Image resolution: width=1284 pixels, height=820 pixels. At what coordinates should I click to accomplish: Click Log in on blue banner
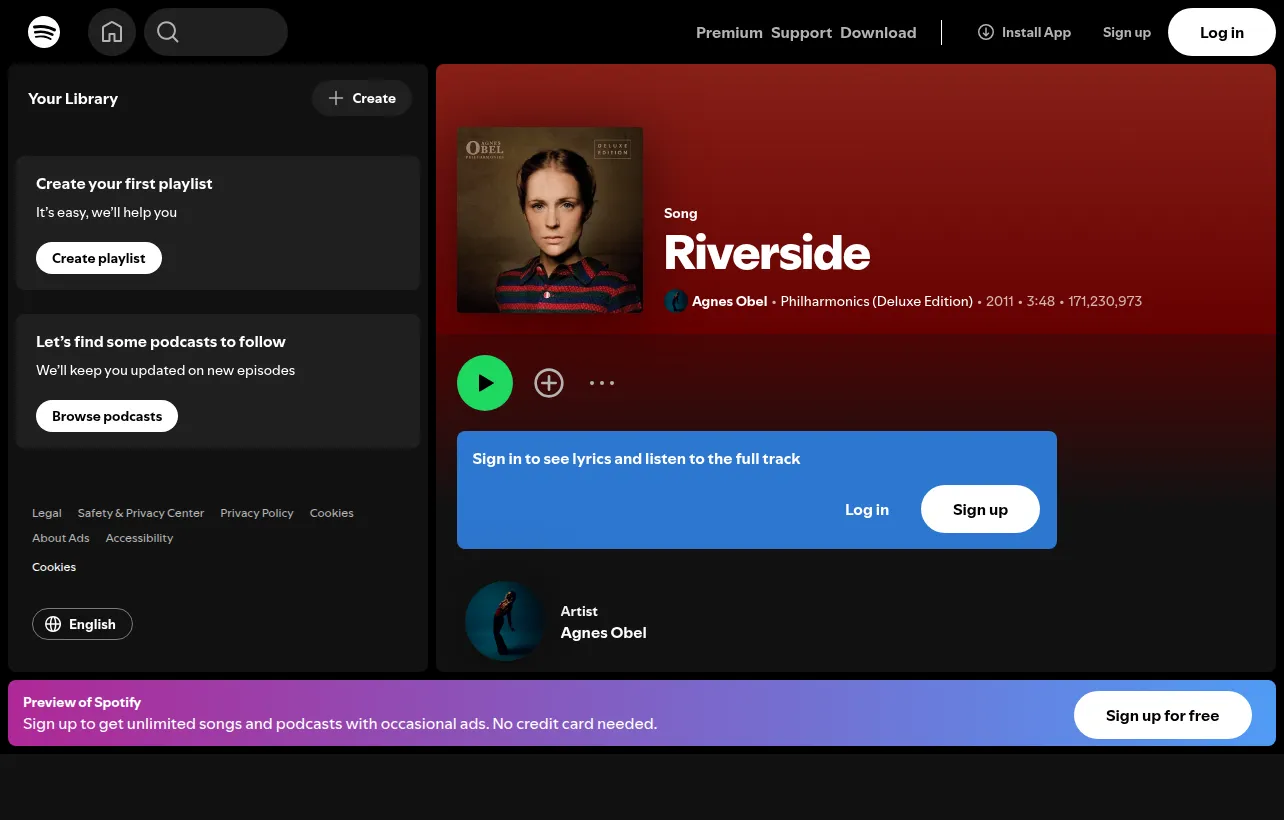867,510
